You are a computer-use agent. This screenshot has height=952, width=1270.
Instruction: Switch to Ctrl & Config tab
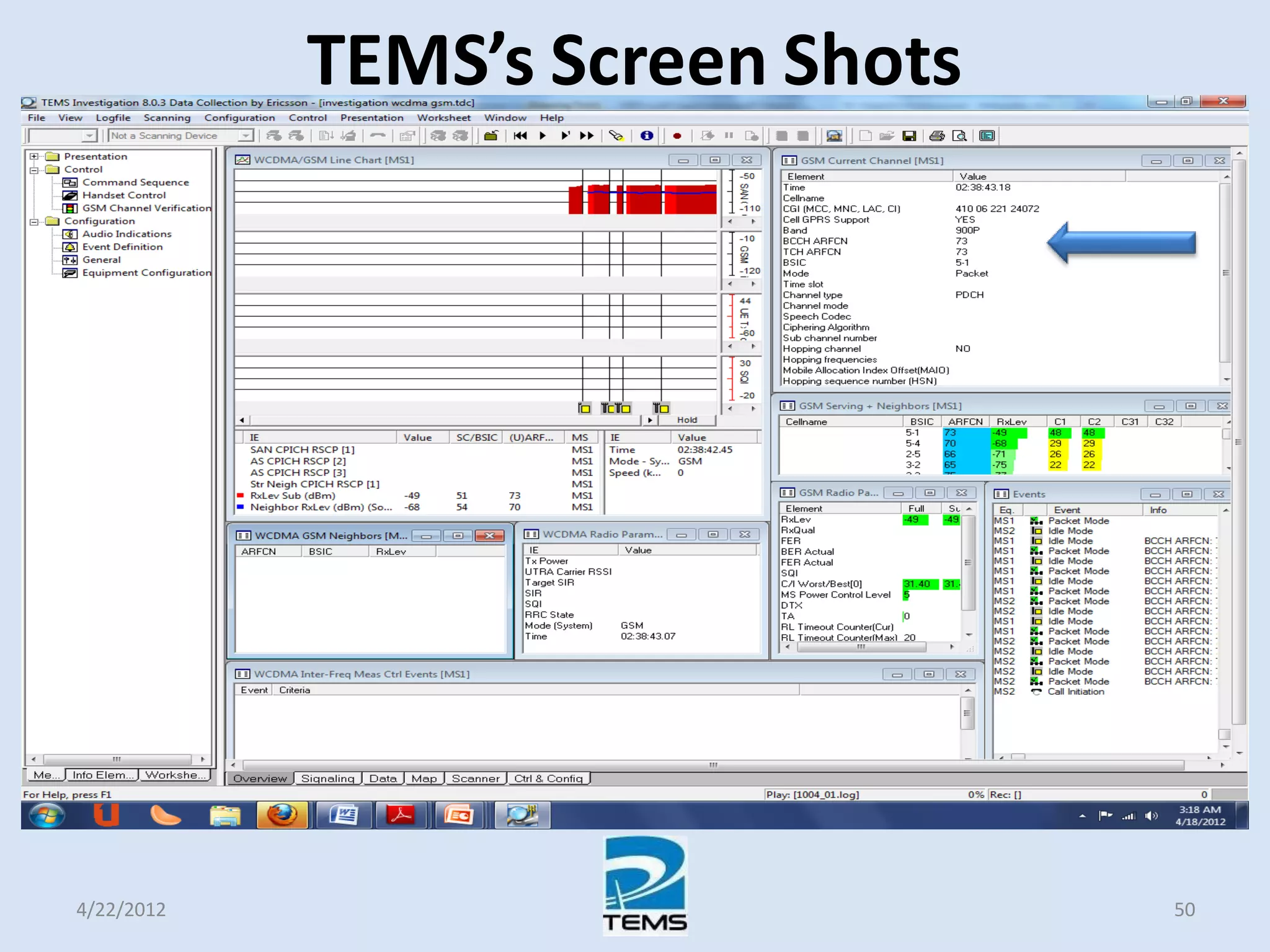(548, 778)
